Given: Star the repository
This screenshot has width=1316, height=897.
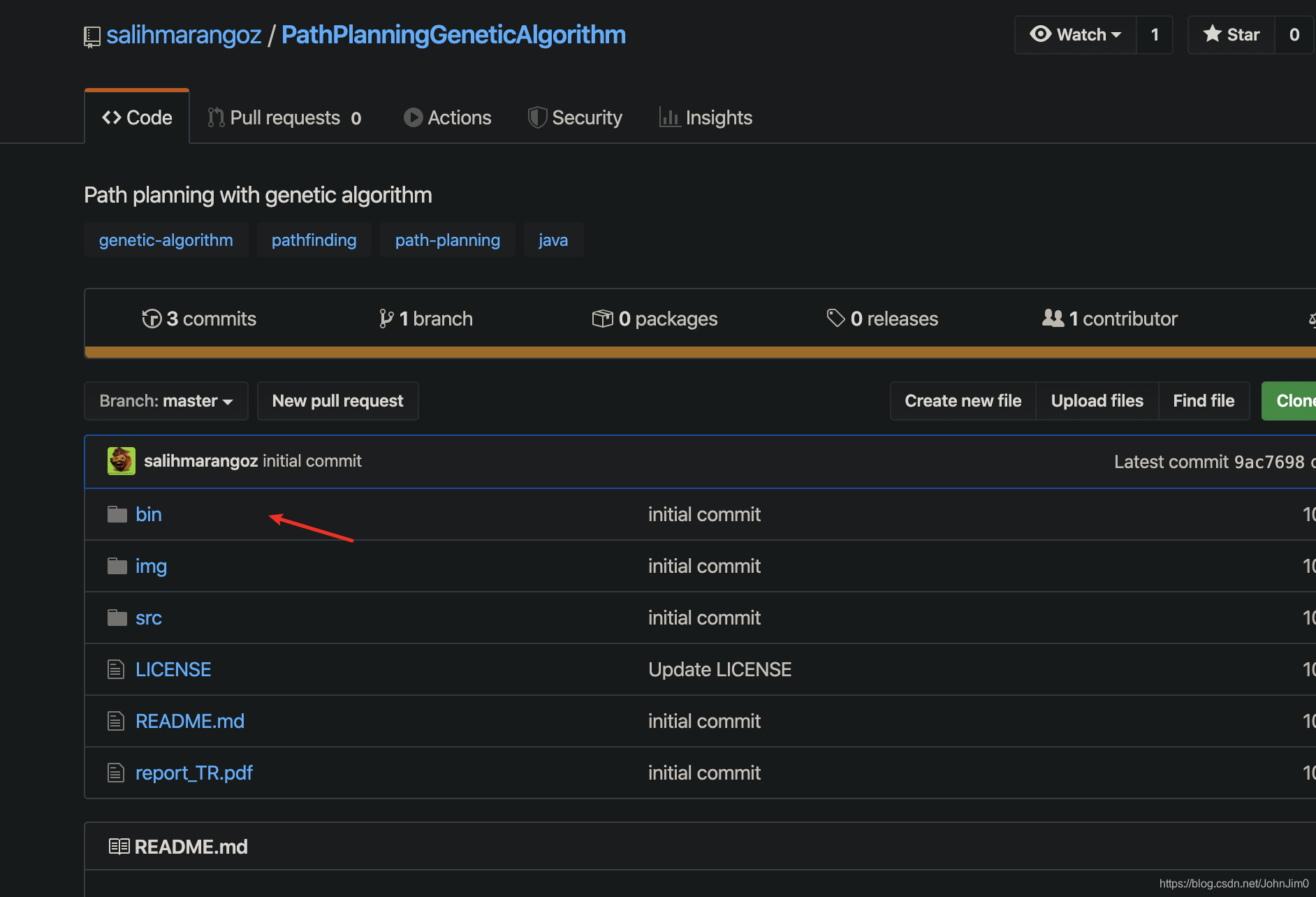Looking at the screenshot, I should pyautogui.click(x=1231, y=34).
